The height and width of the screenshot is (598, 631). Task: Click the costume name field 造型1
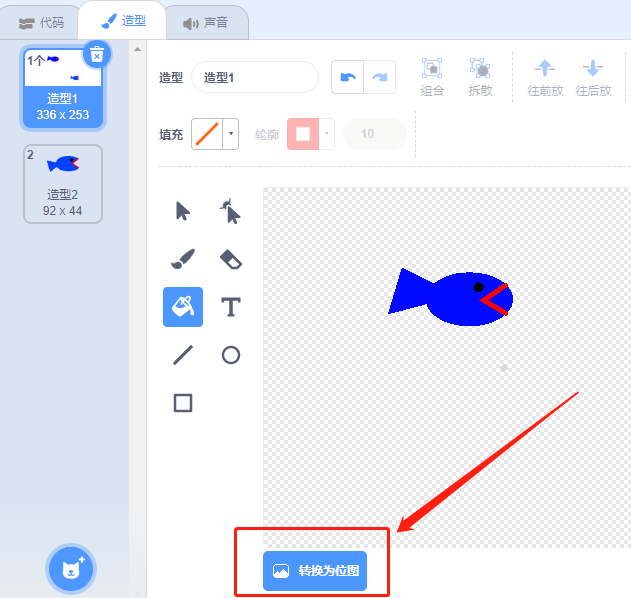click(x=255, y=77)
